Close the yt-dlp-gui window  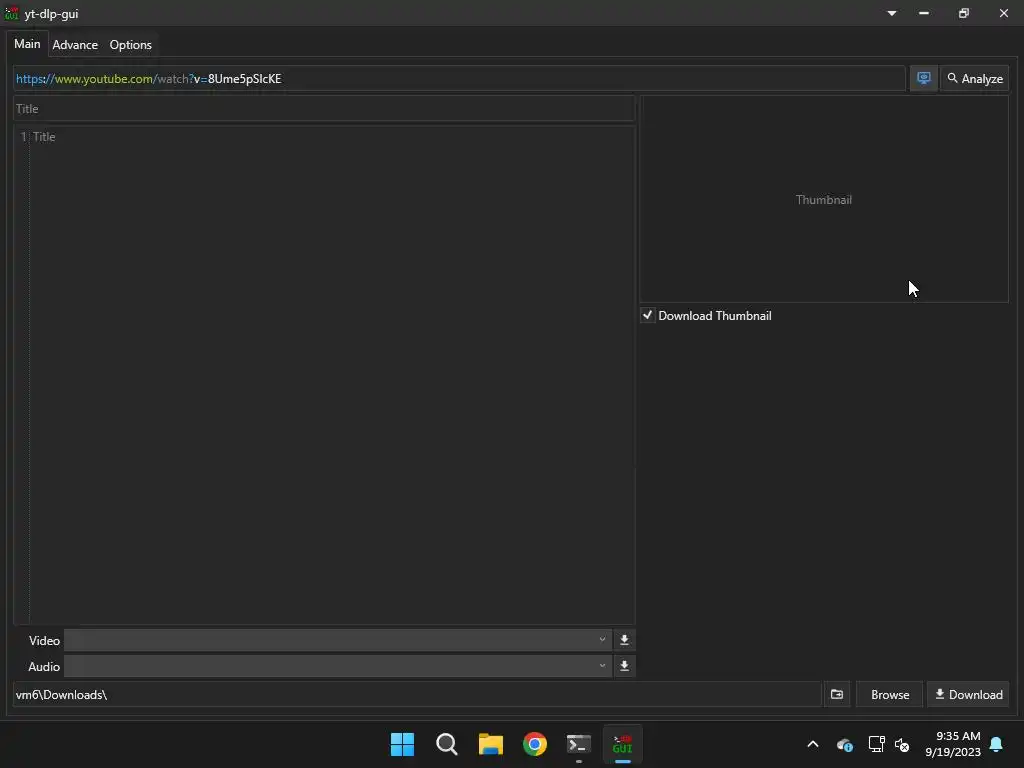click(x=1004, y=13)
